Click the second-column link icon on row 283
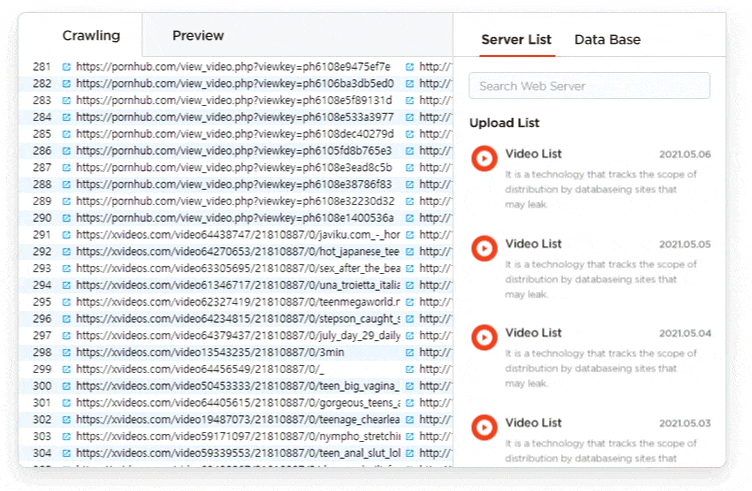The image size is (752, 491). (x=410, y=101)
